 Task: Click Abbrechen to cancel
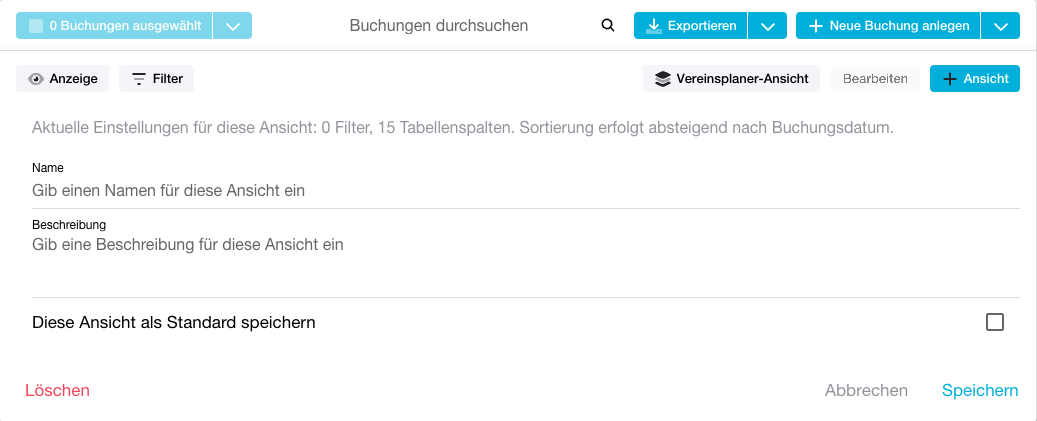click(866, 391)
